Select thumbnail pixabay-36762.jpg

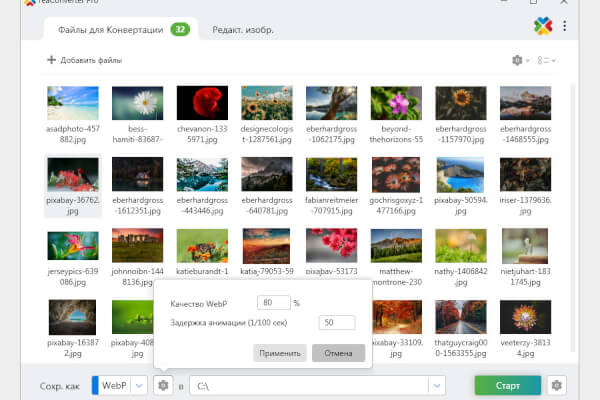point(73,187)
